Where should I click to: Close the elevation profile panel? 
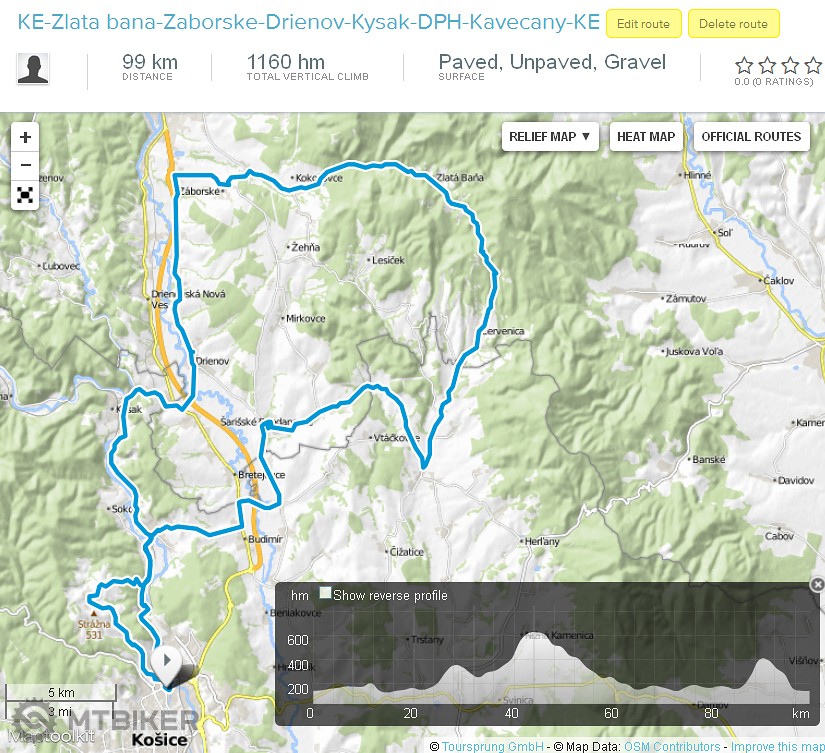817,584
